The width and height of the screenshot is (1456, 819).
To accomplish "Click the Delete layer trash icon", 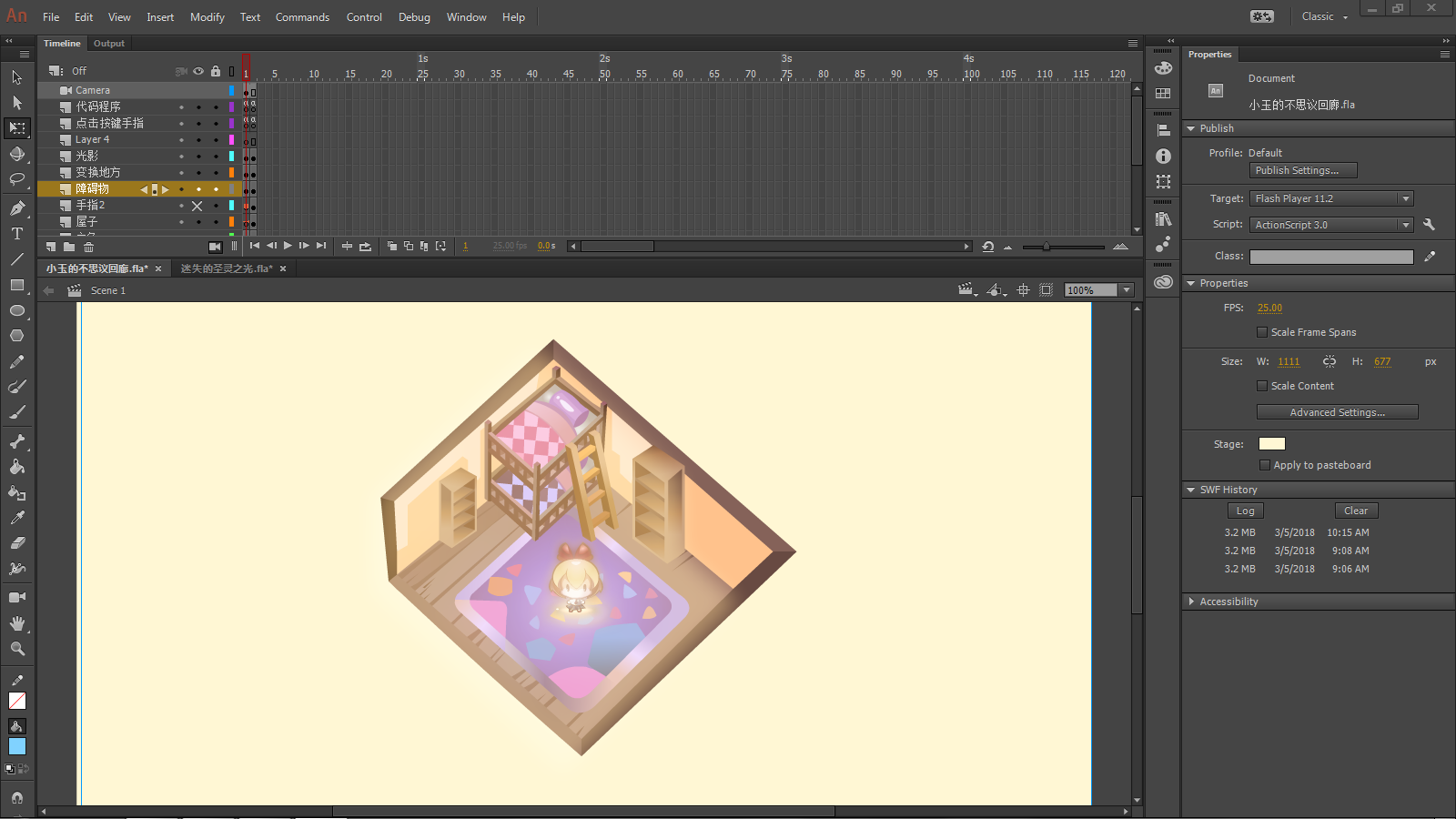I will (88, 247).
